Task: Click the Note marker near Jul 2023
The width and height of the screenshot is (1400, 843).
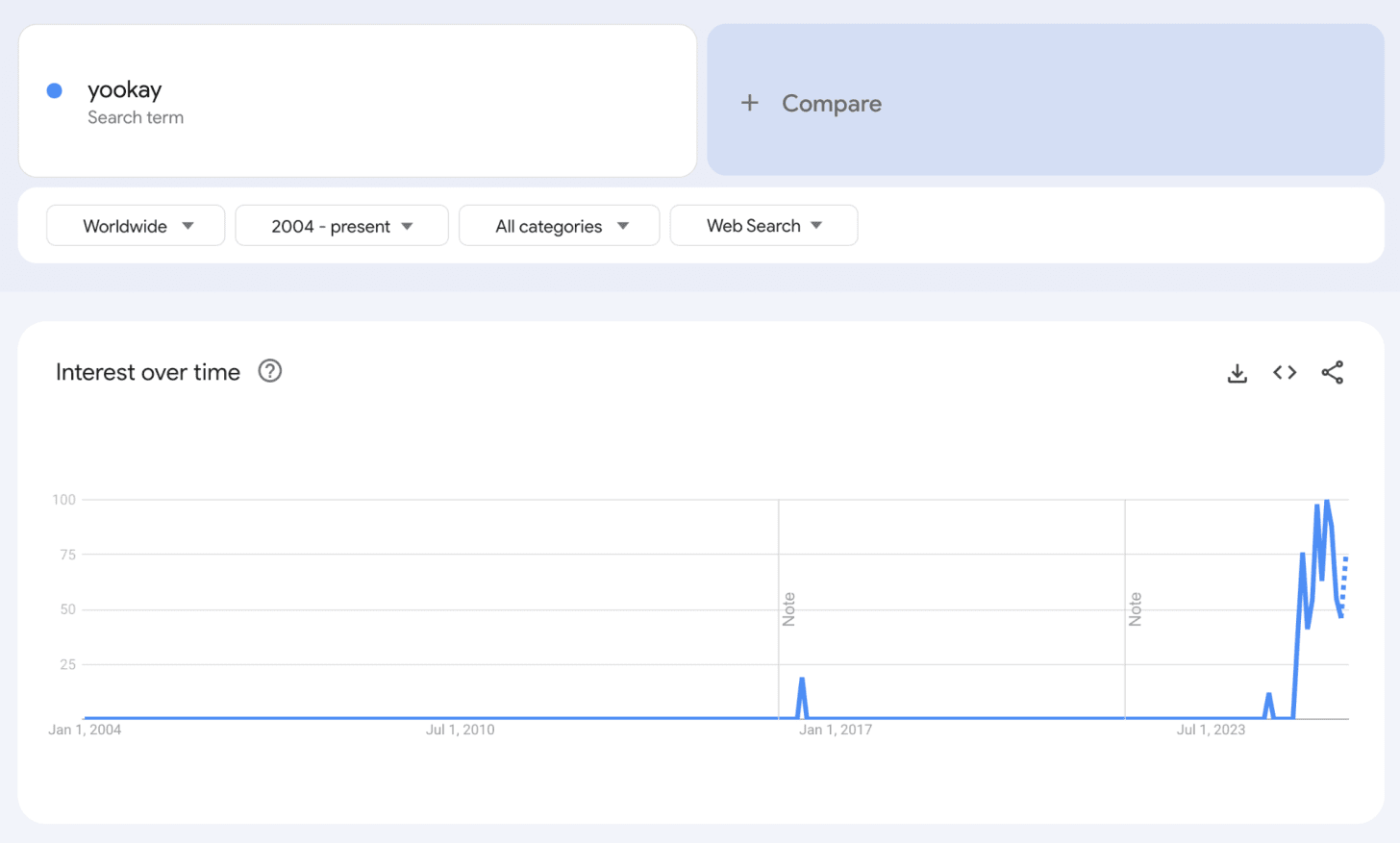Action: pos(1135,609)
